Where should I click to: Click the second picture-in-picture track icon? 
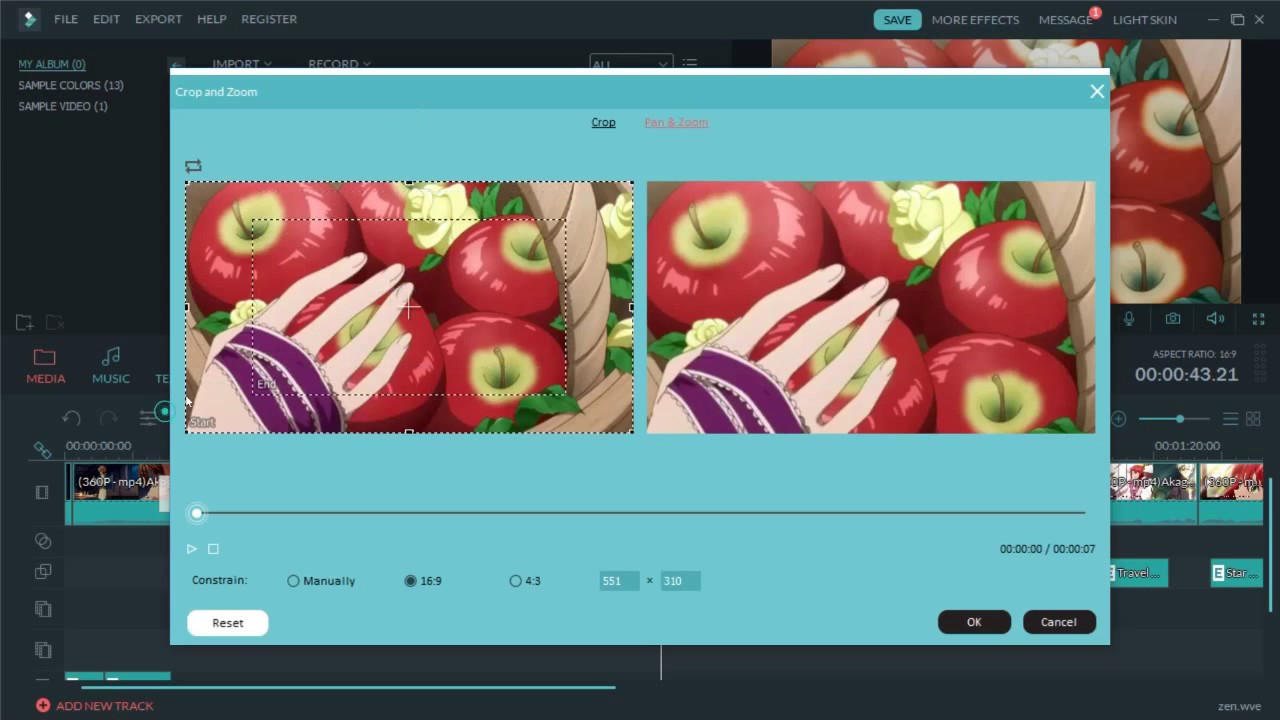pos(42,650)
